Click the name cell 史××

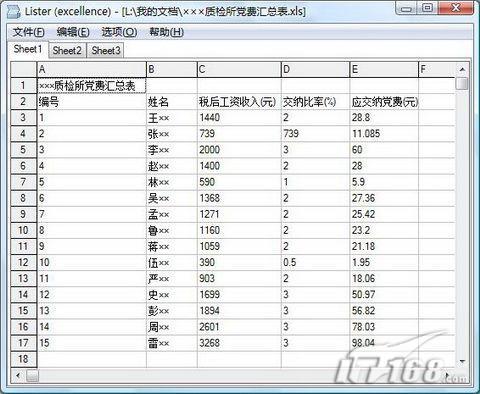[172, 295]
